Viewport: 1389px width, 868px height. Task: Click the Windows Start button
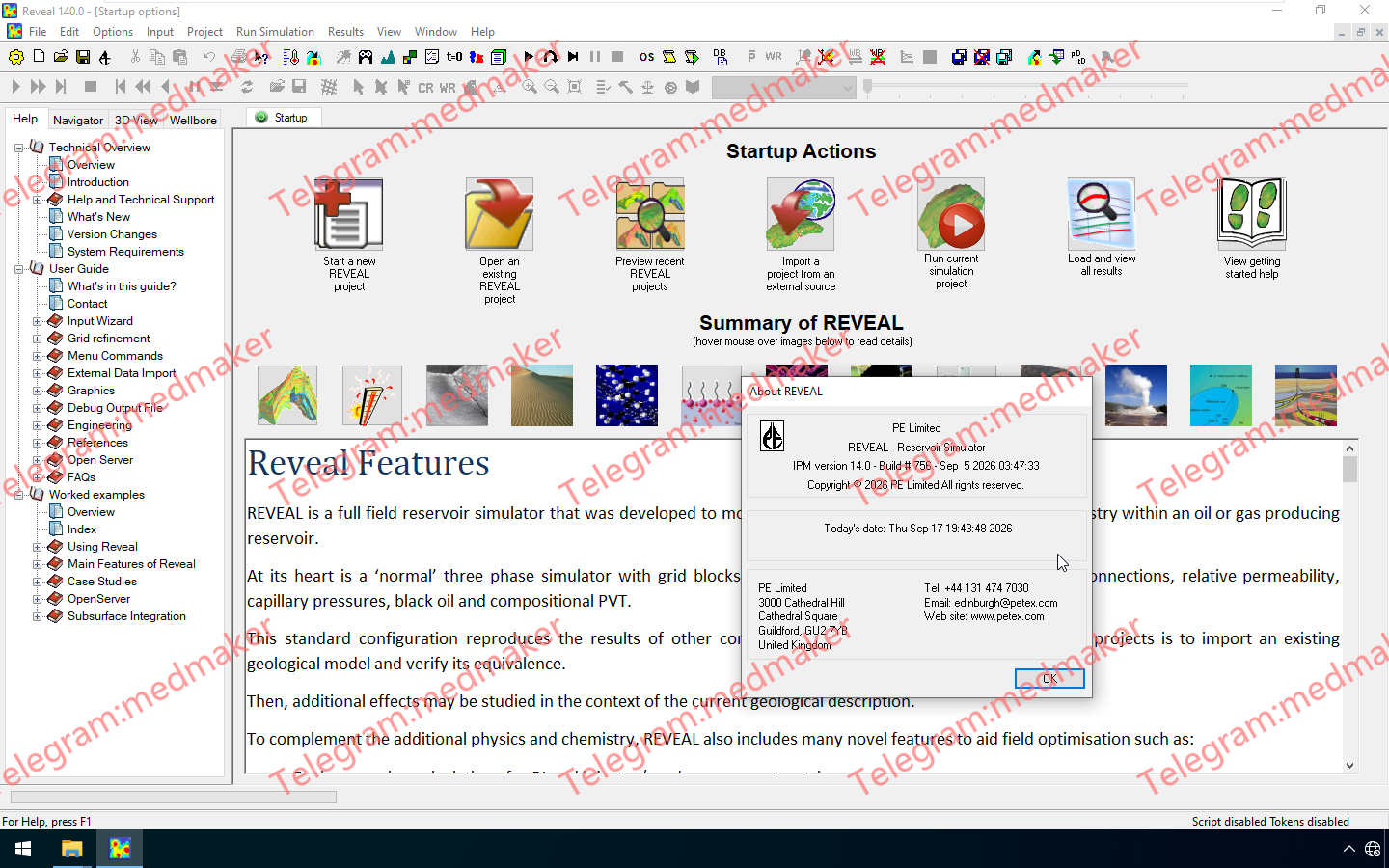[x=23, y=849]
